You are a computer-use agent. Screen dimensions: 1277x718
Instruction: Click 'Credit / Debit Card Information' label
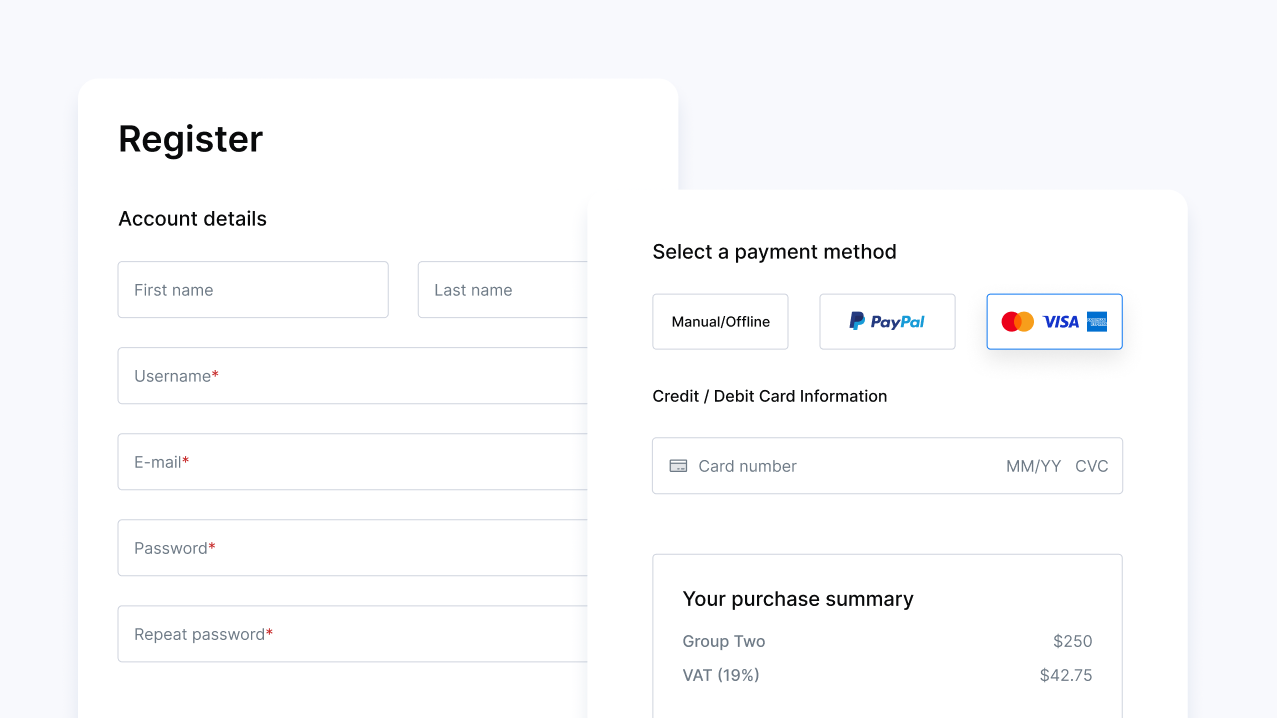coord(770,396)
